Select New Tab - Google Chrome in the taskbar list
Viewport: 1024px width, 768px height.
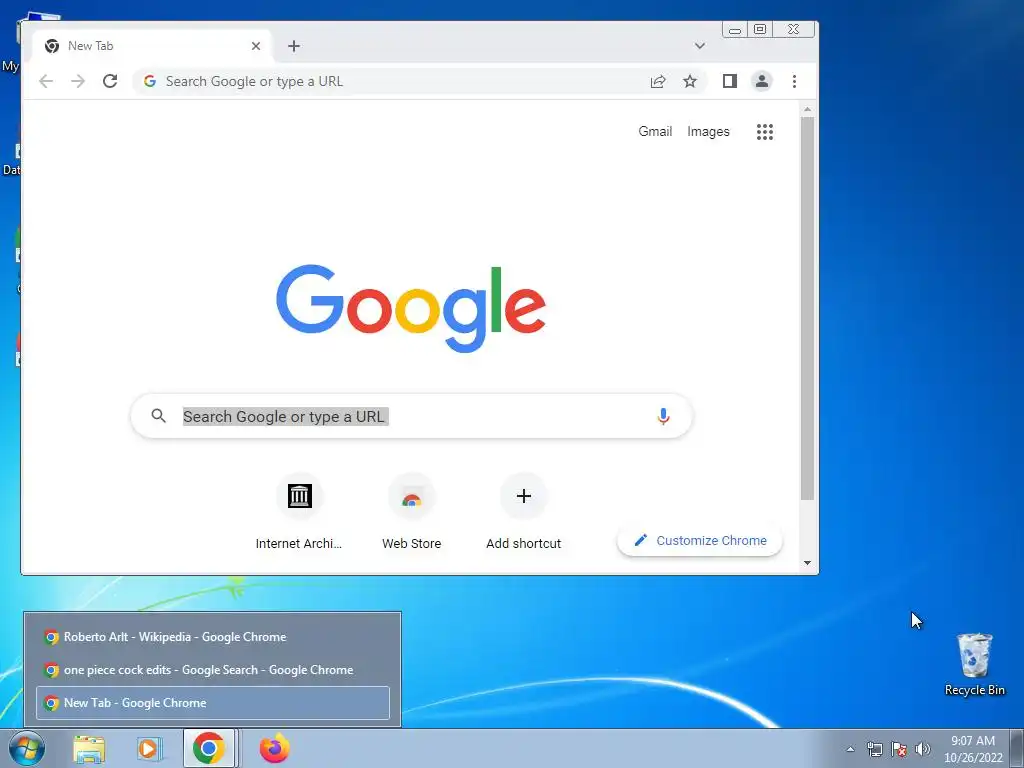(x=213, y=703)
